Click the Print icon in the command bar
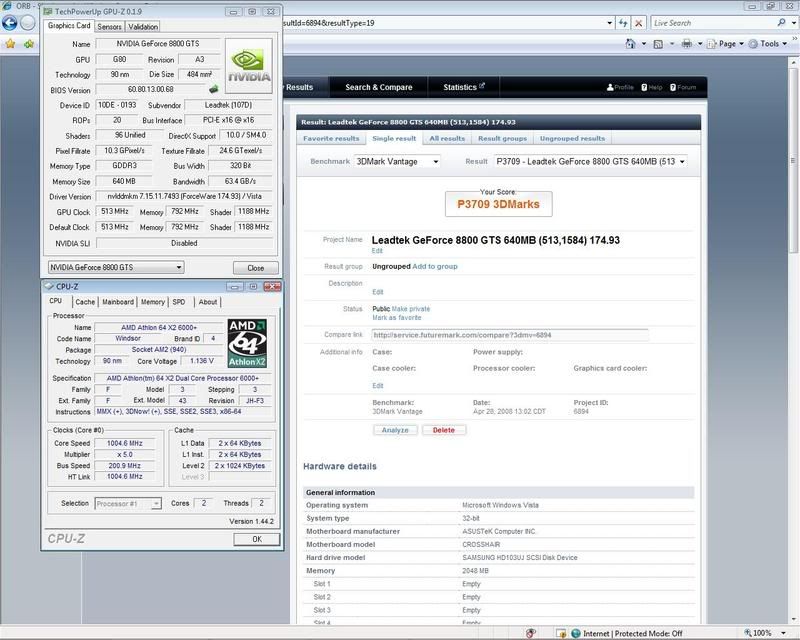 687,44
